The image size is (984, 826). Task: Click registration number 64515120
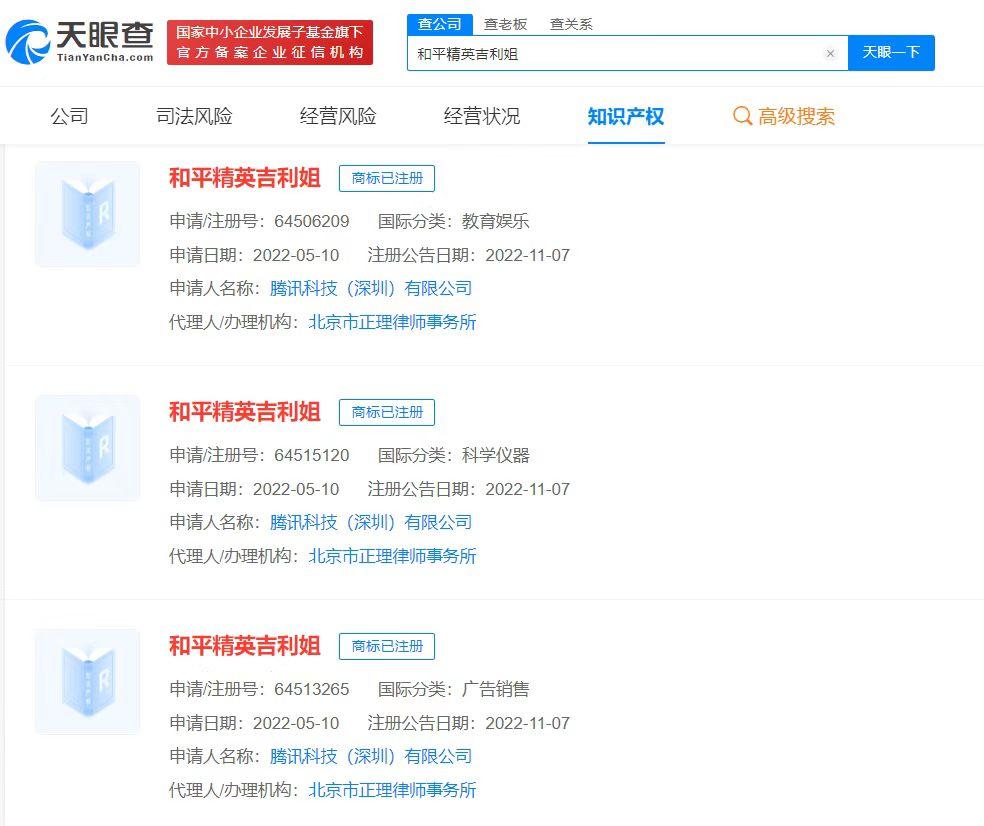312,456
